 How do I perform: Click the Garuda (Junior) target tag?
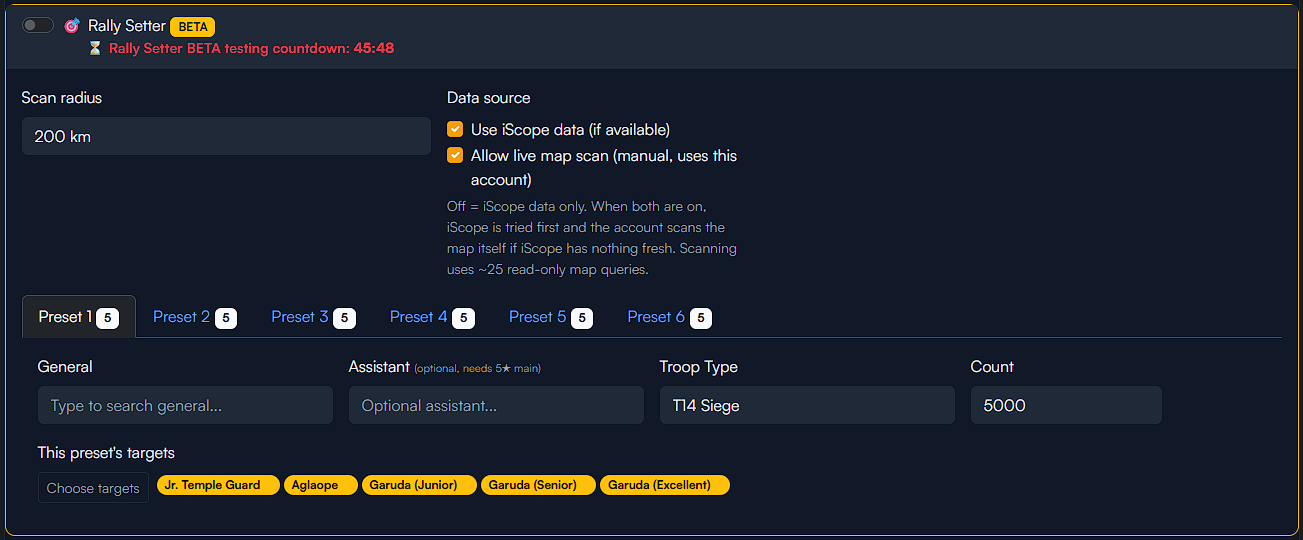pos(419,485)
